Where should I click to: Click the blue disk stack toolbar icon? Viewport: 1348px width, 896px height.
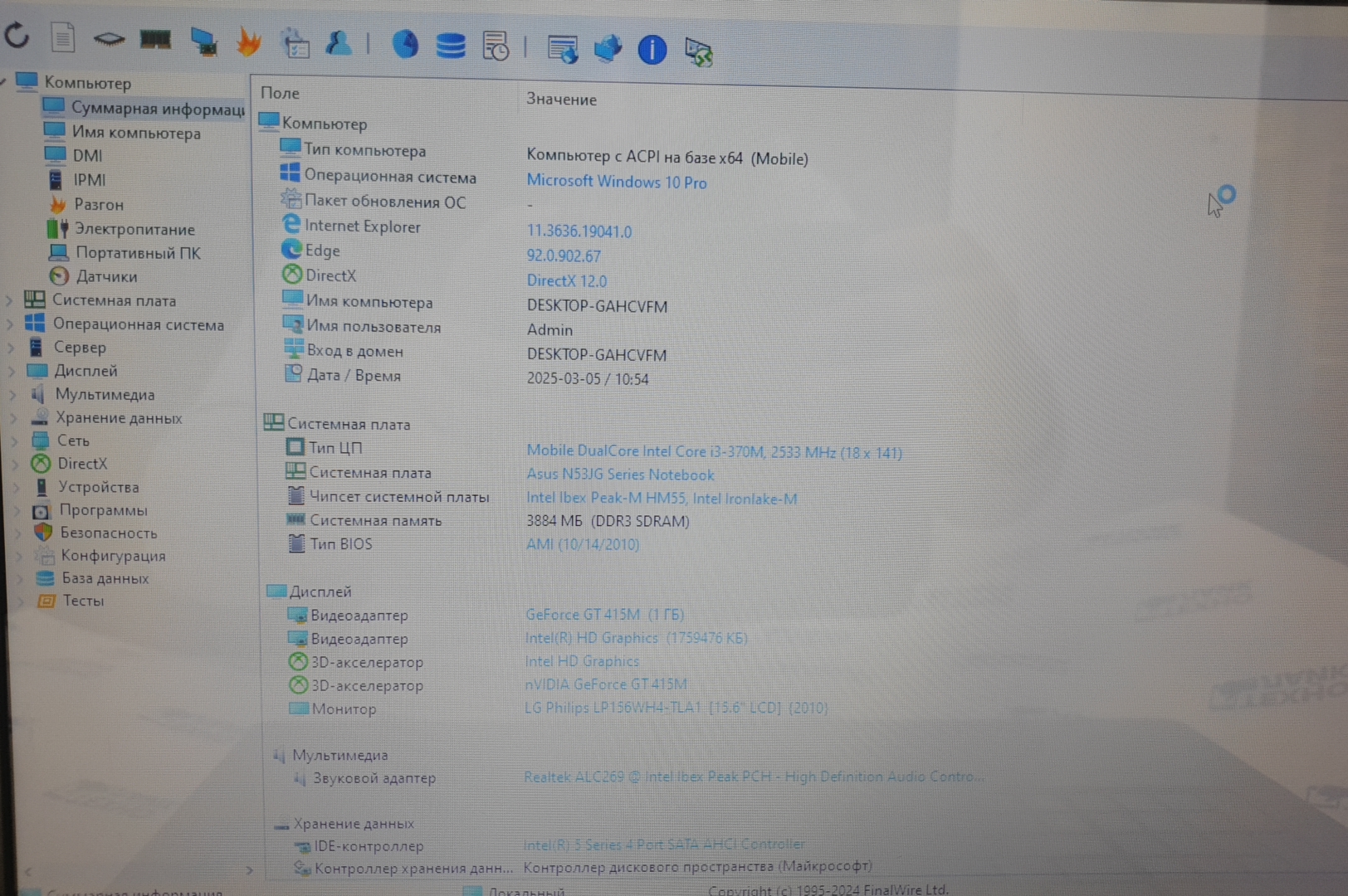(x=451, y=45)
